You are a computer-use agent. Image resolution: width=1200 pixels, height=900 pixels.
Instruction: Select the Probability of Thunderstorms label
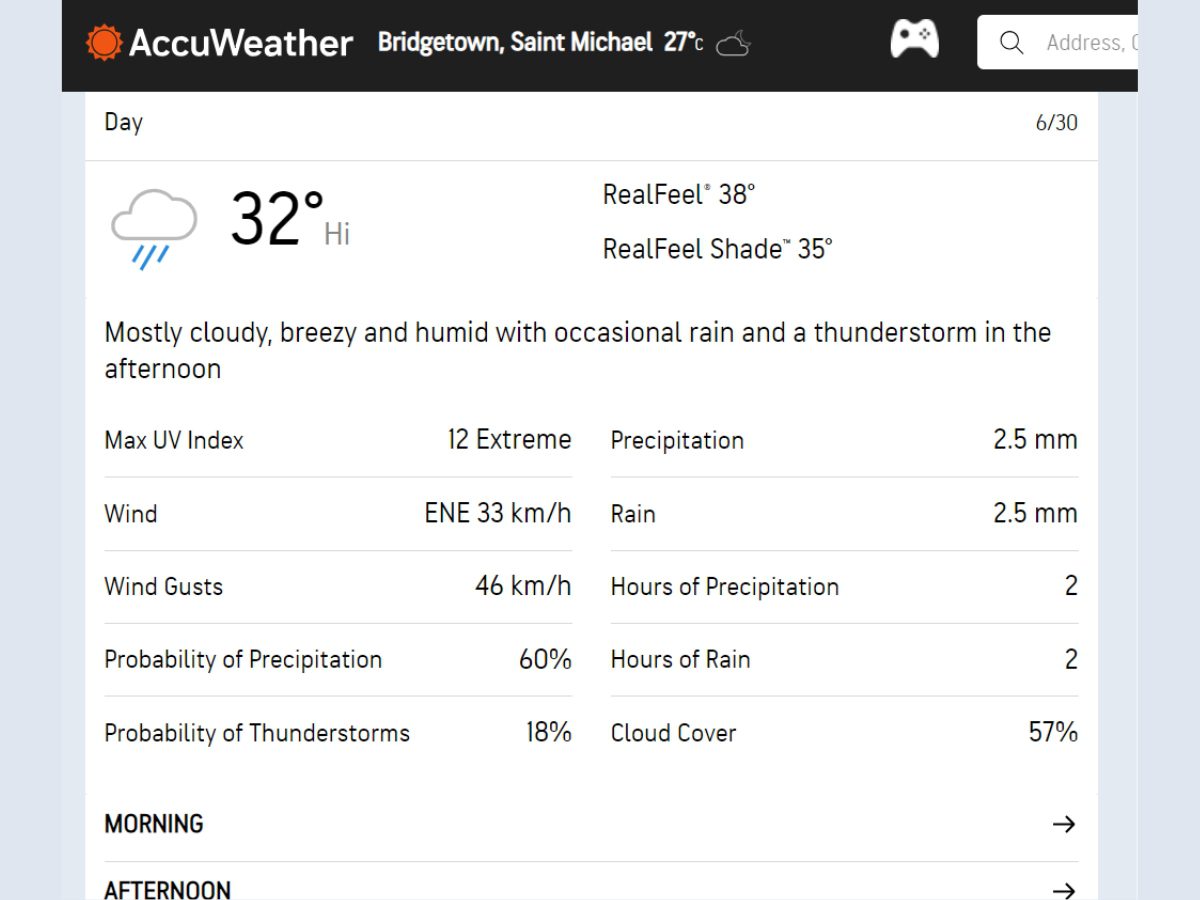[x=257, y=733]
